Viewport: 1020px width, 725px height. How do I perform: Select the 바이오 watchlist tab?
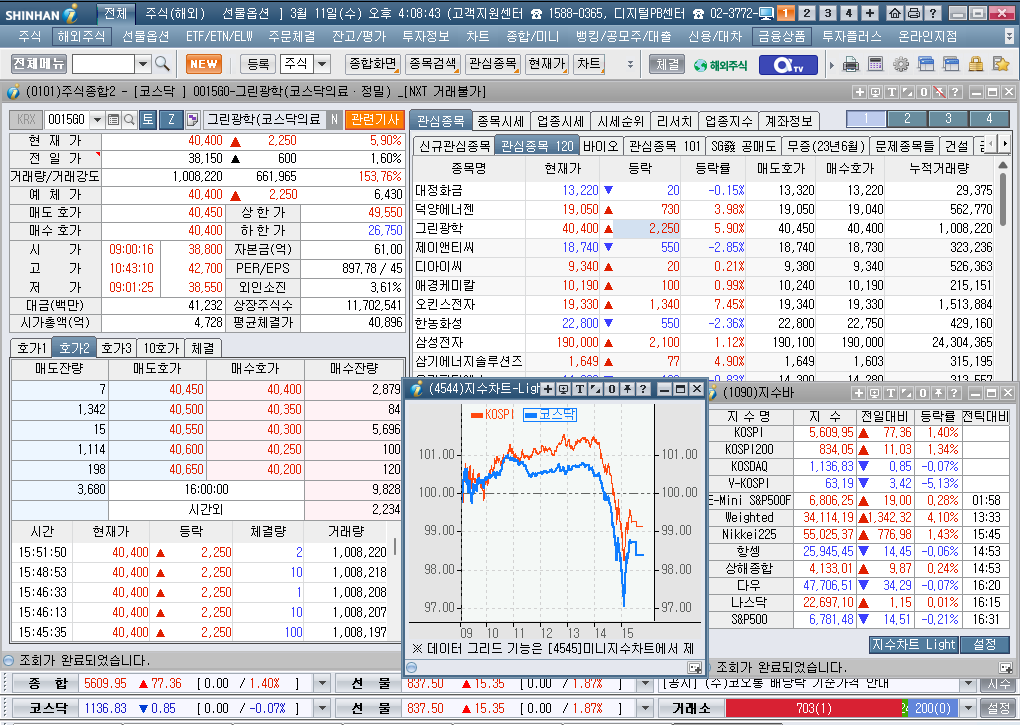click(600, 146)
